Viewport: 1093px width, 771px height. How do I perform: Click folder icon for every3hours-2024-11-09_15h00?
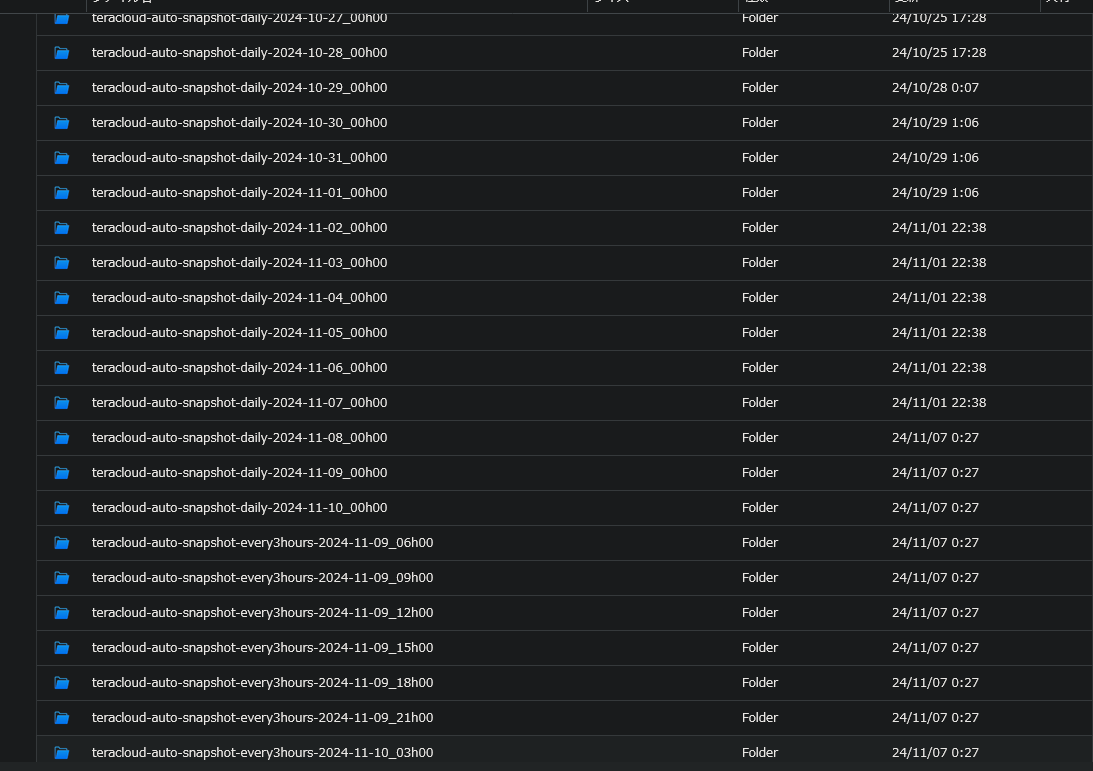(x=61, y=648)
